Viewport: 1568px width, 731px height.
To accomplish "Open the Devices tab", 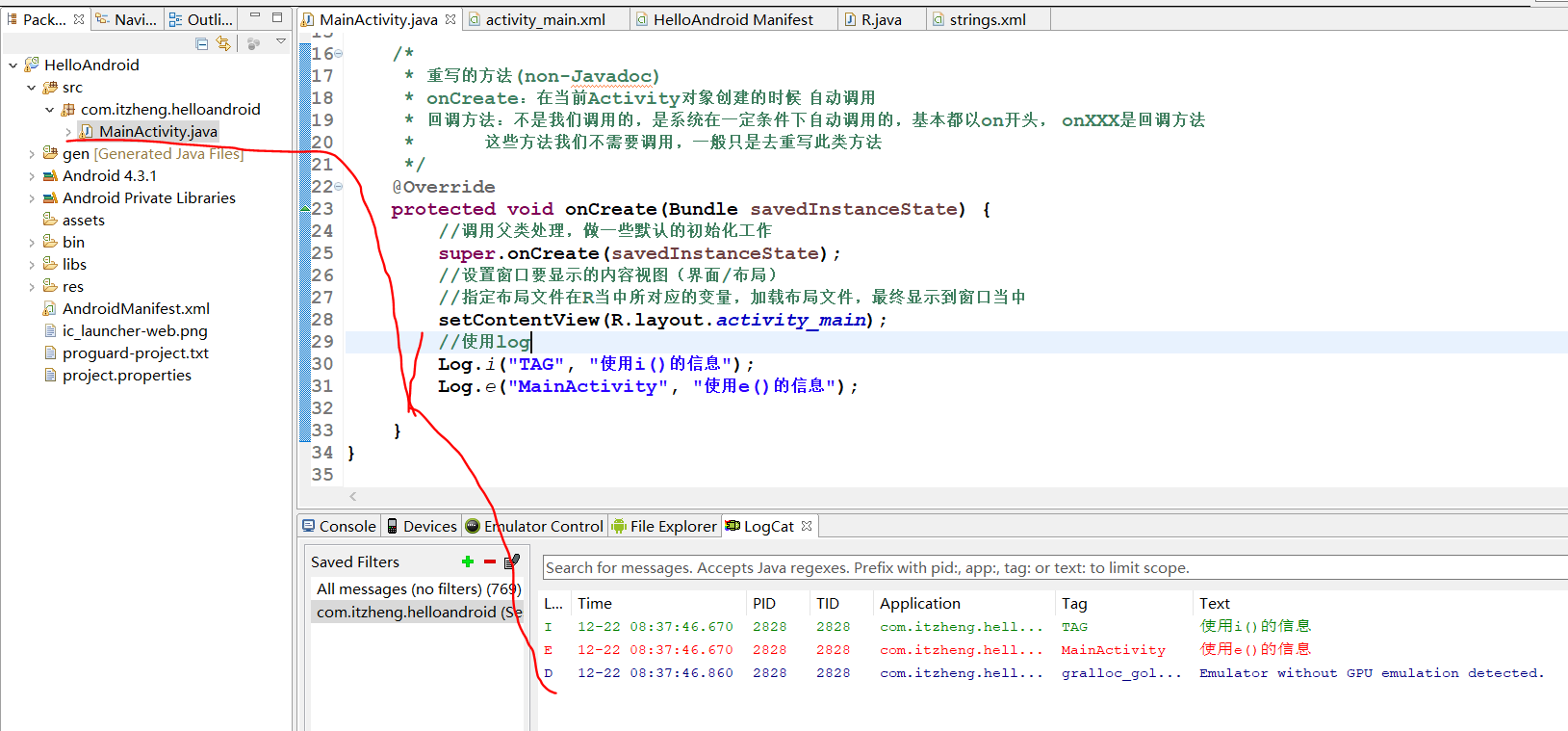I will 422,526.
